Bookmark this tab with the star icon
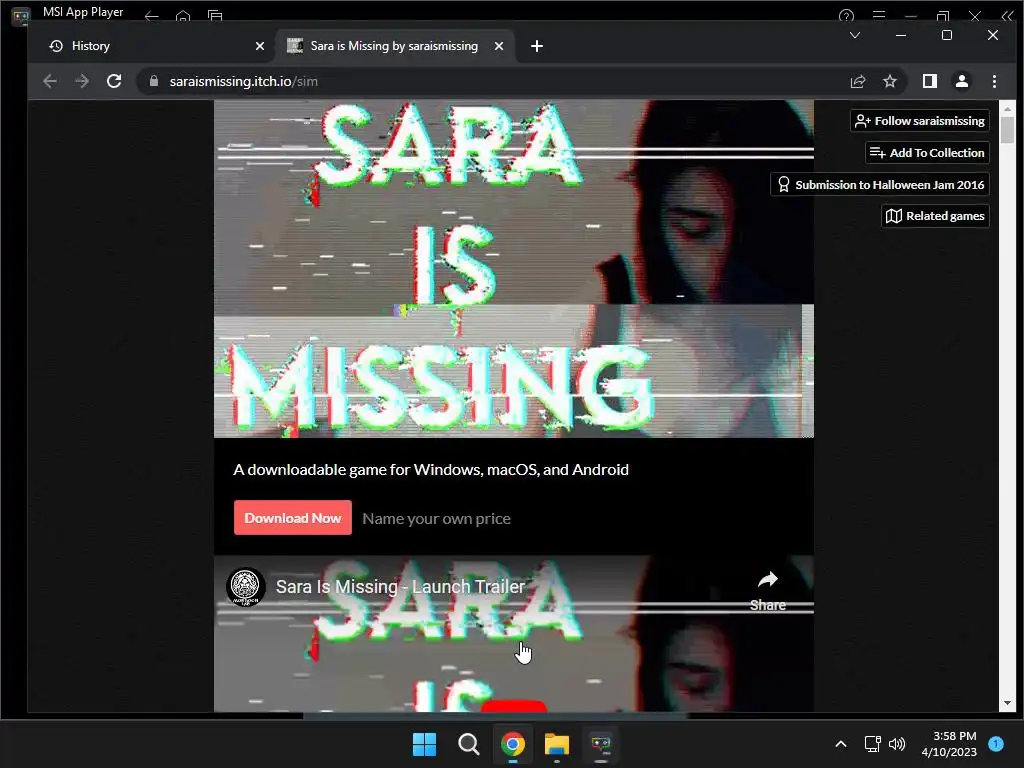 889,81
